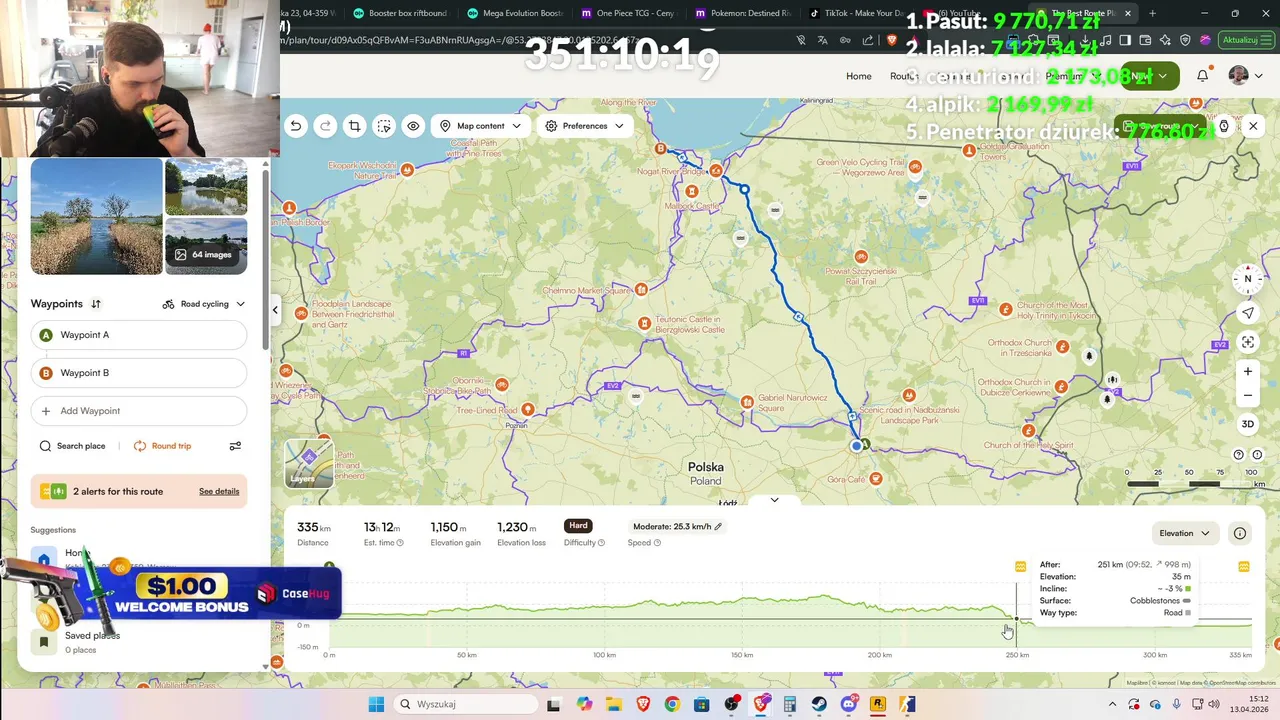Screen dimensions: 1280x720
Task: Toggle the 3D map view
Action: 1247,424
